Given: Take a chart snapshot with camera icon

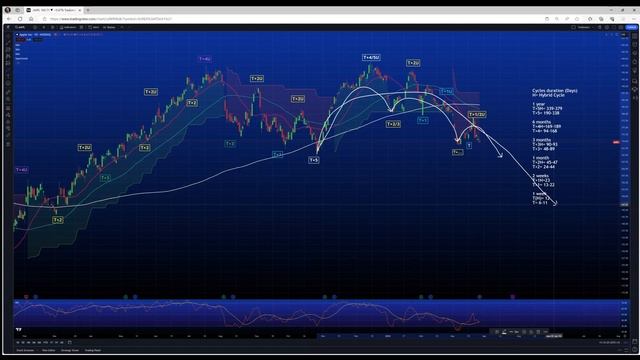Looking at the screenshot, I should [621, 27].
